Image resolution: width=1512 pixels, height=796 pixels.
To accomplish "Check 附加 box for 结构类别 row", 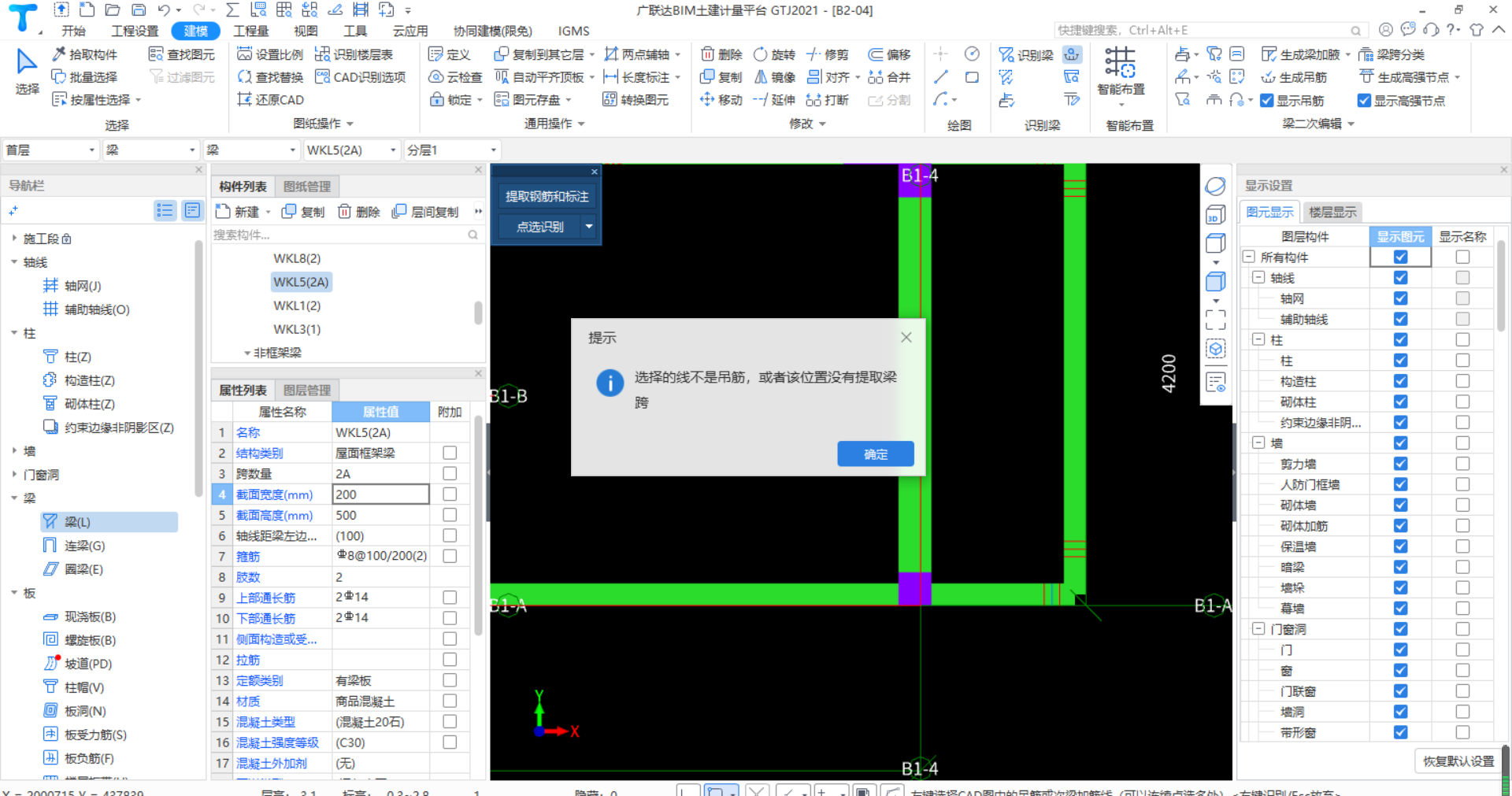I will [x=450, y=453].
